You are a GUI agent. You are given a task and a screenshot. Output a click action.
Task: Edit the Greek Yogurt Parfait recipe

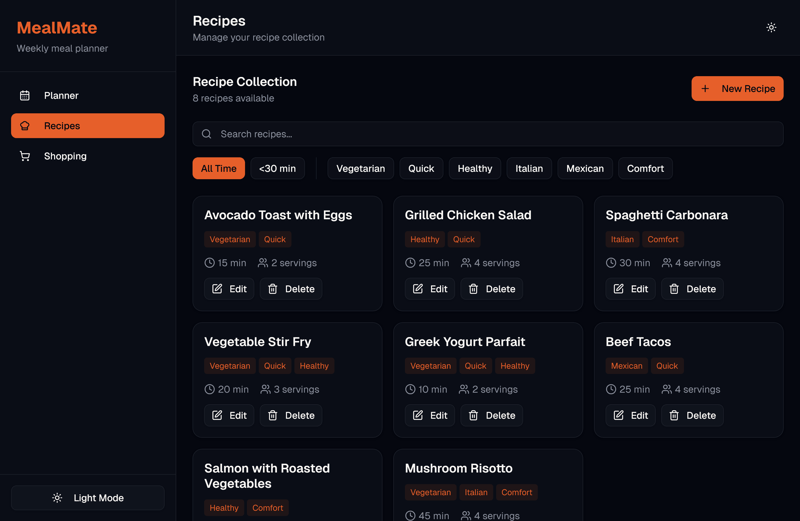pyautogui.click(x=429, y=415)
